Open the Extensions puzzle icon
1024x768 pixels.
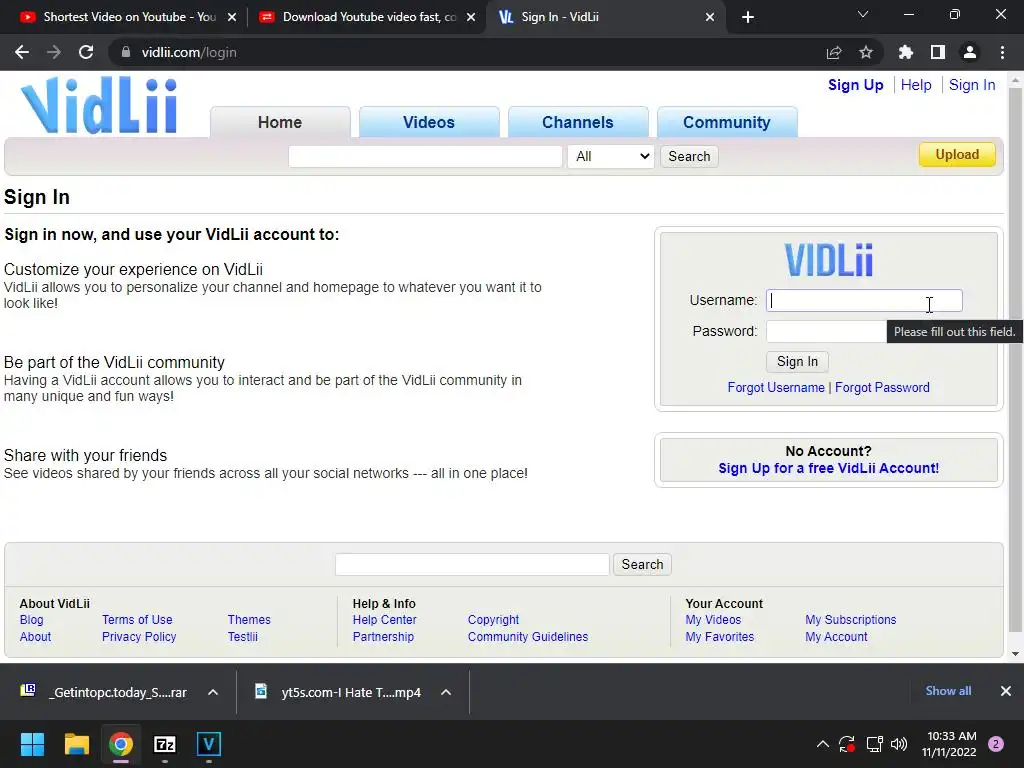[906, 52]
